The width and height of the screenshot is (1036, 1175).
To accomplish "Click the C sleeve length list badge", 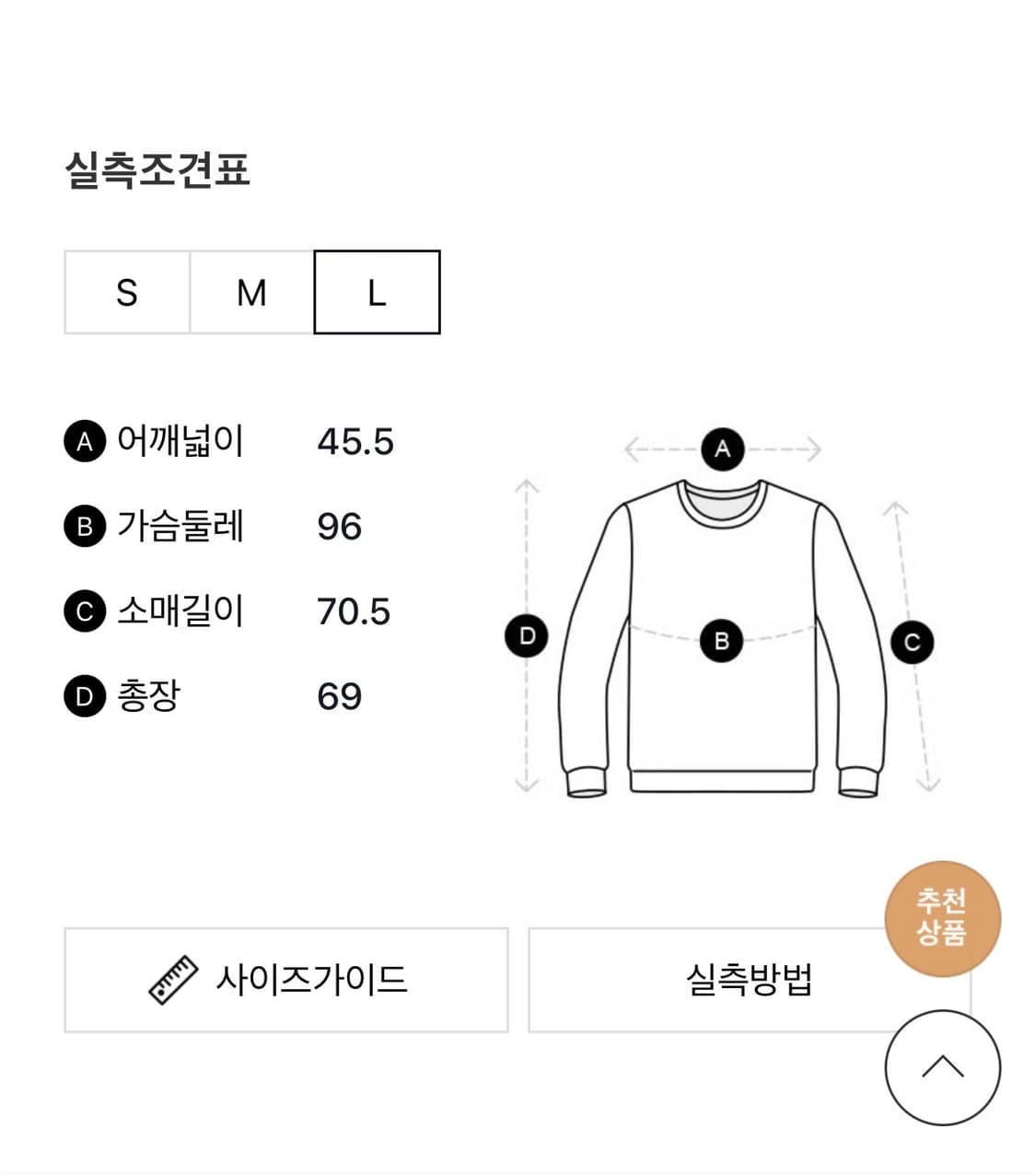I will (x=85, y=611).
